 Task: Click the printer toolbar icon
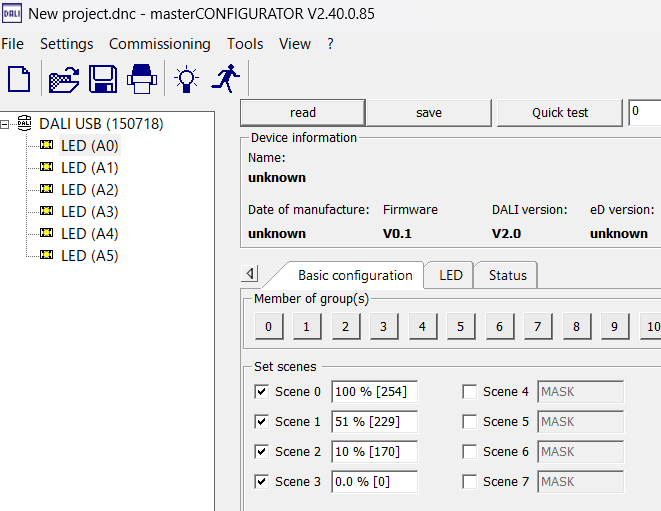click(x=142, y=78)
